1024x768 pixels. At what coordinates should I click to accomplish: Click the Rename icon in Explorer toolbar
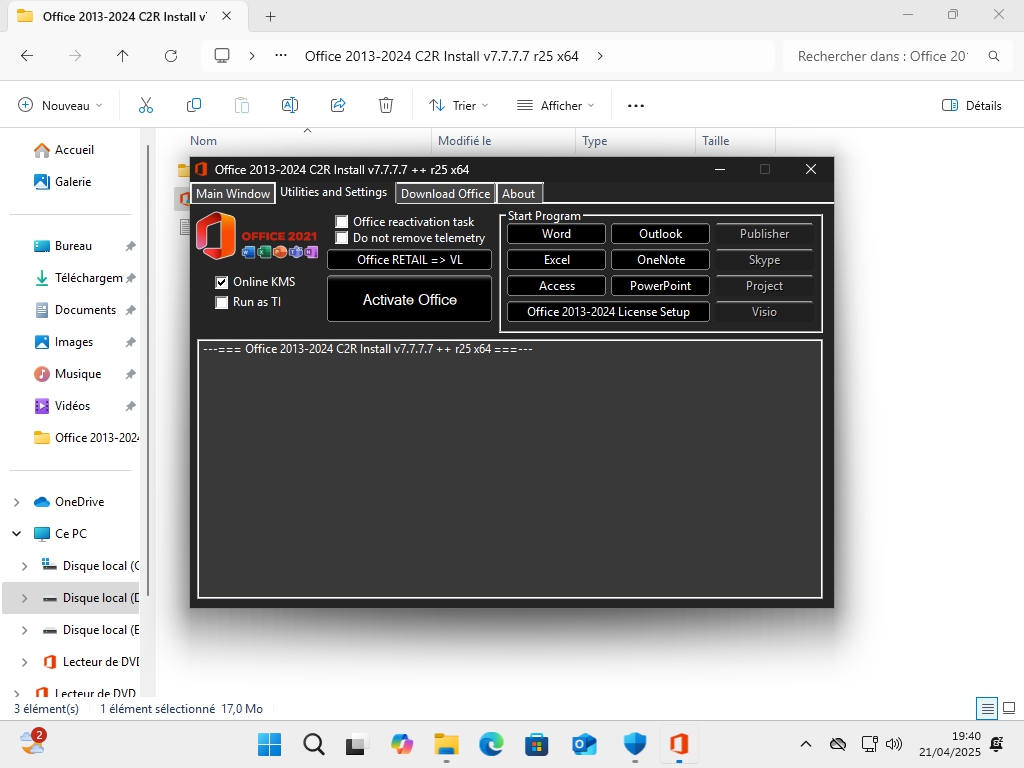point(290,105)
